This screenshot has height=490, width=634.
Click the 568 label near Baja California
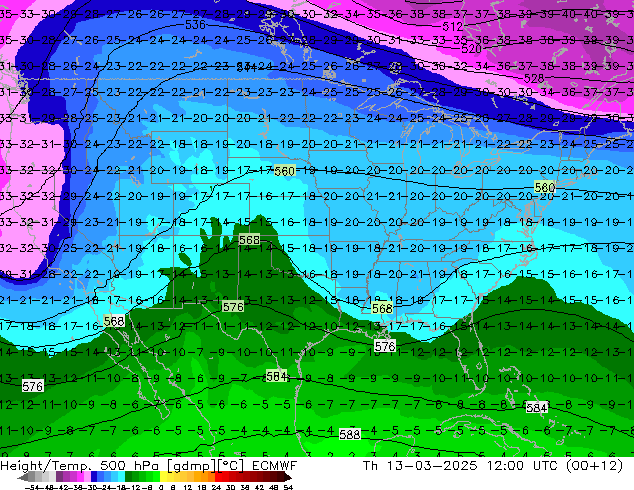pyautogui.click(x=114, y=321)
